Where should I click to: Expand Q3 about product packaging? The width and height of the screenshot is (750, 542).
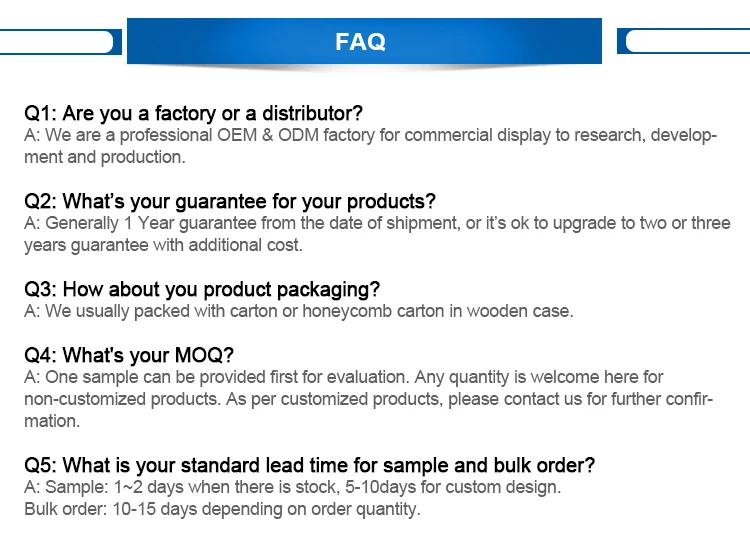click(x=202, y=289)
